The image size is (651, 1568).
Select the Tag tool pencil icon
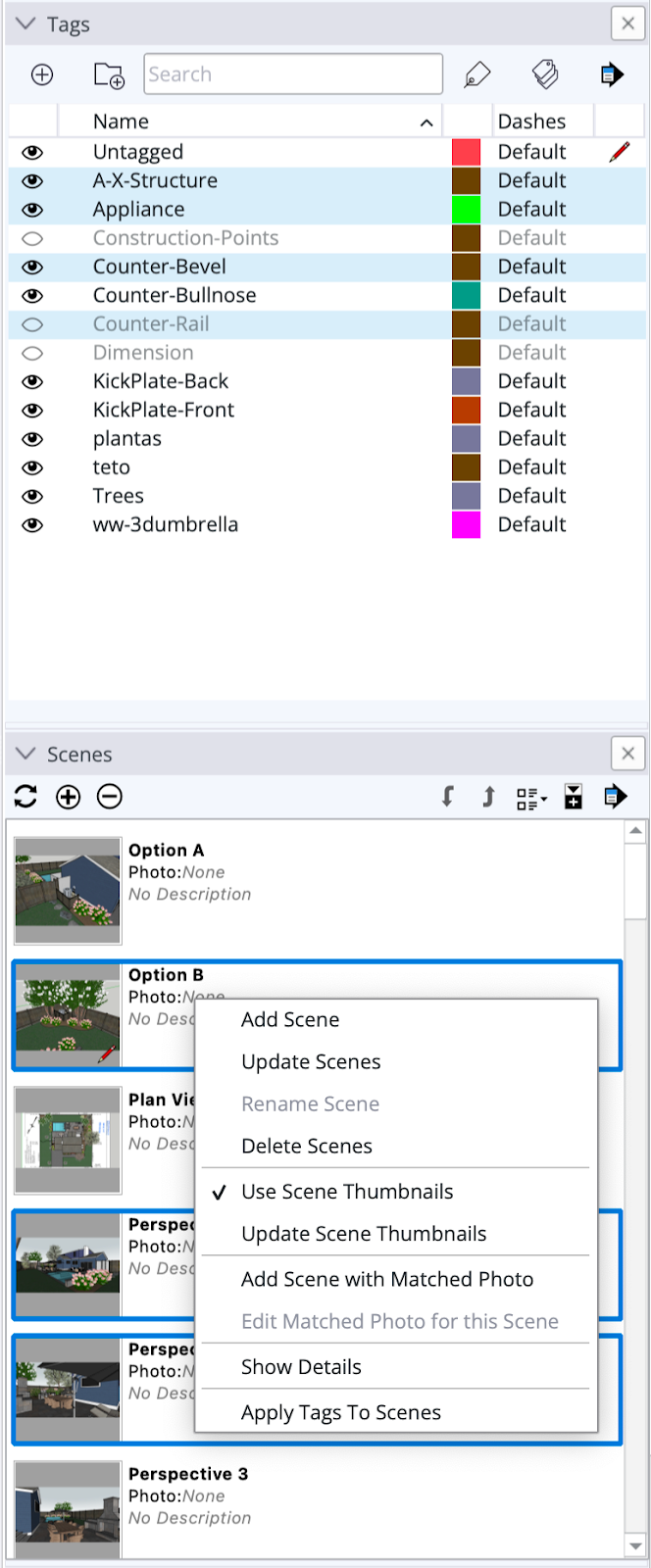(476, 74)
